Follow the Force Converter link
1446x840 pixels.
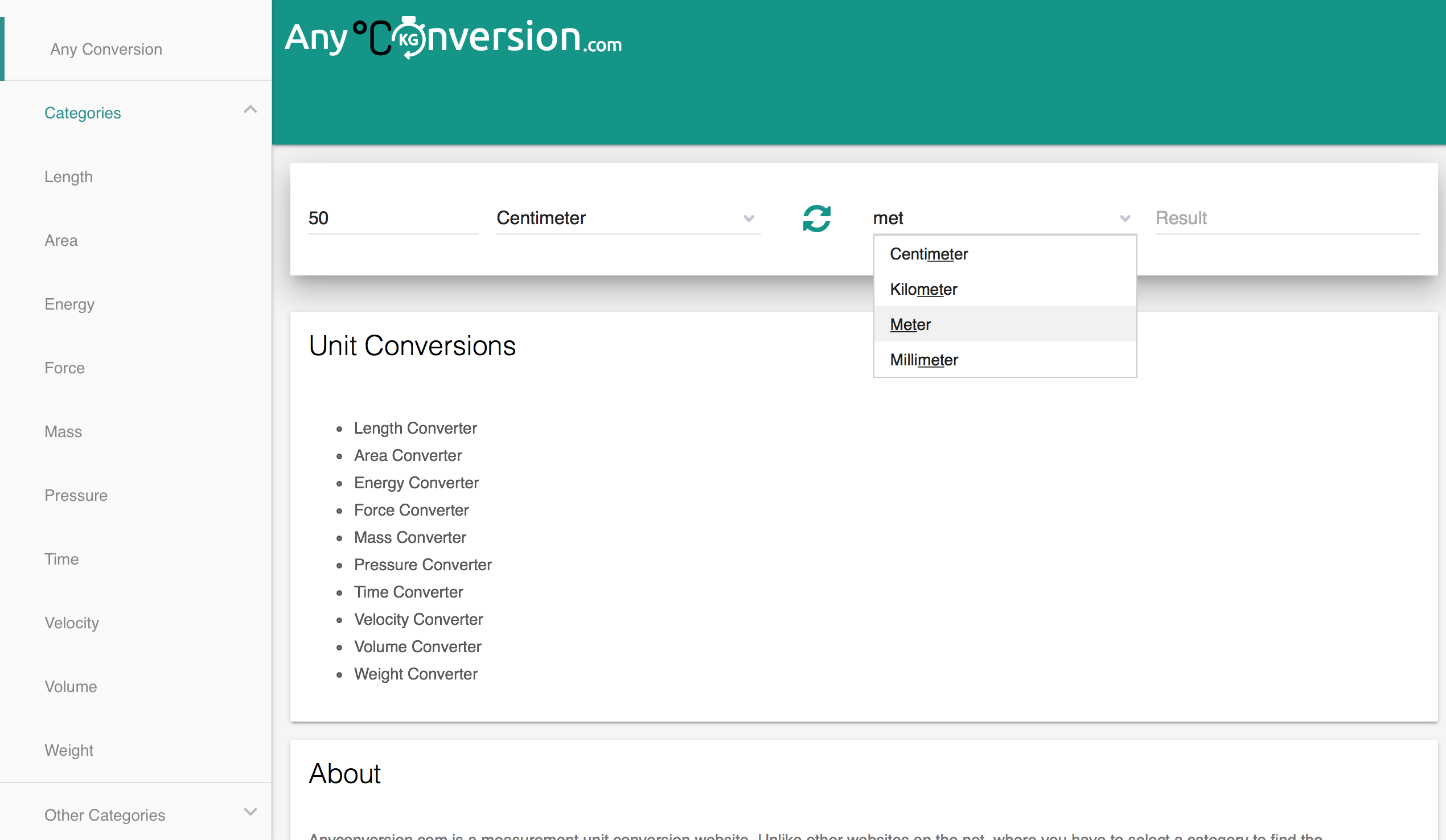pos(412,510)
